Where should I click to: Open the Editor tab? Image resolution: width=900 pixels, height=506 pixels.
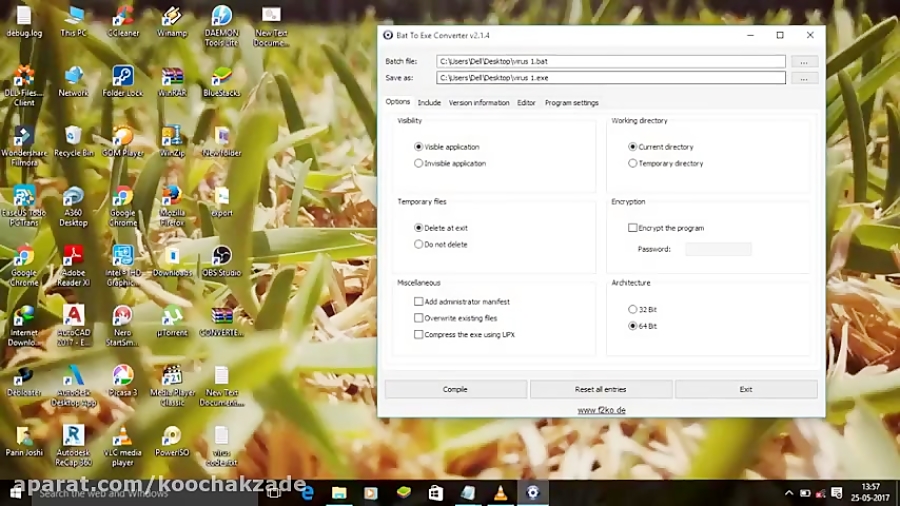[x=526, y=103]
